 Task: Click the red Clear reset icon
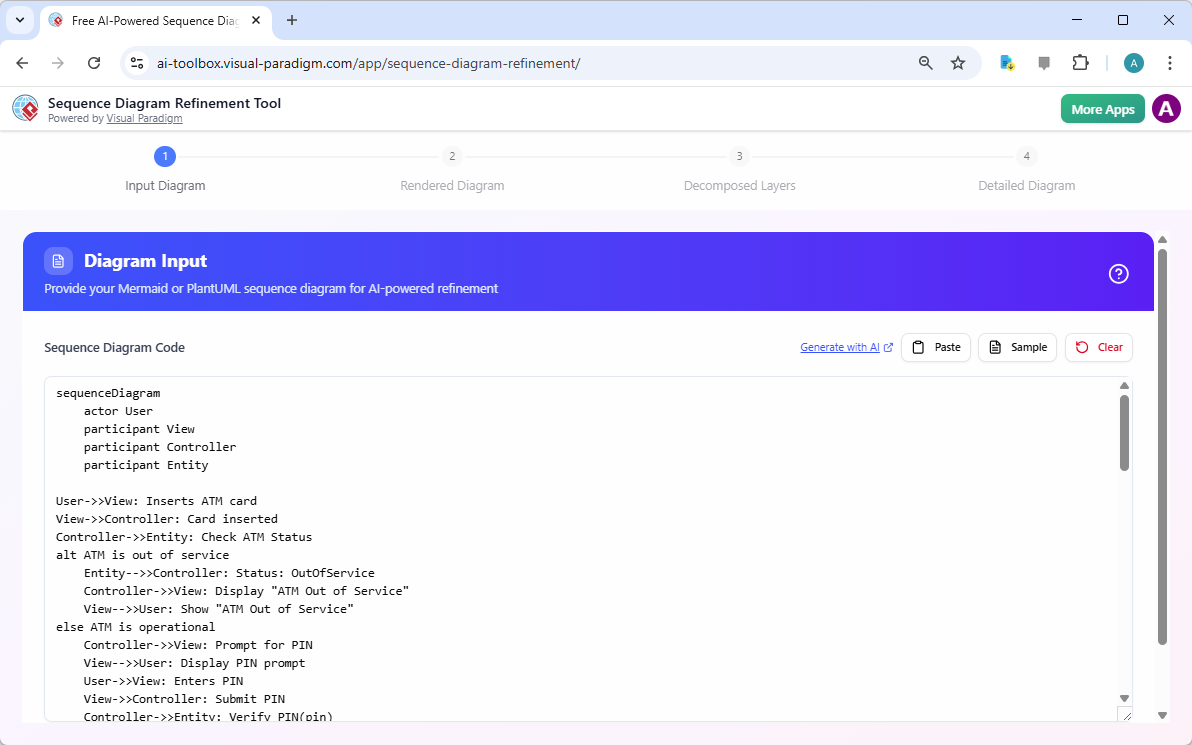point(1081,347)
